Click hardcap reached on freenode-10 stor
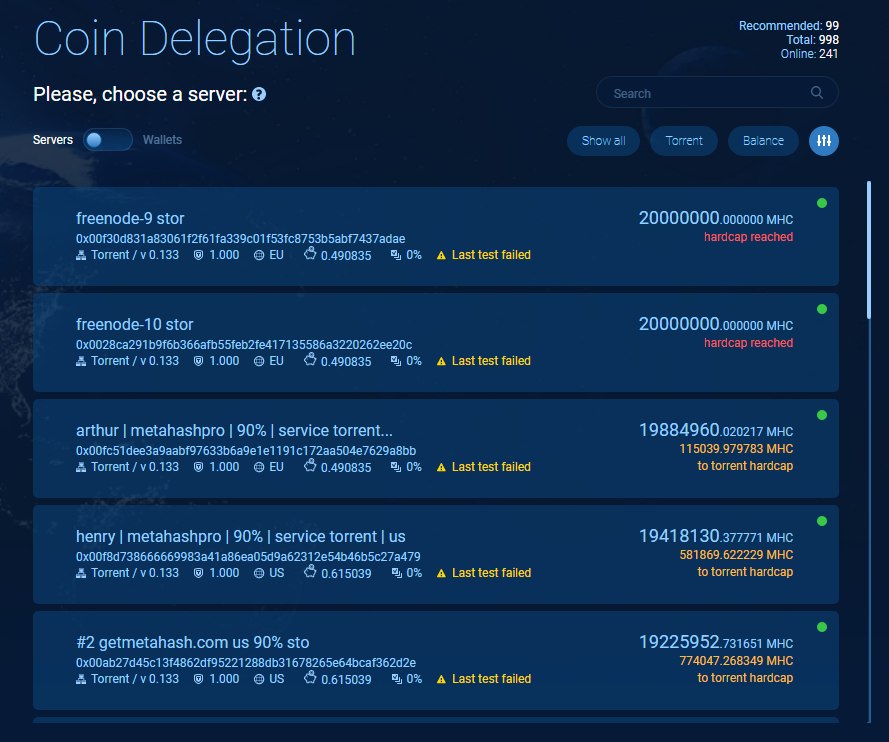The image size is (889, 742). [748, 343]
